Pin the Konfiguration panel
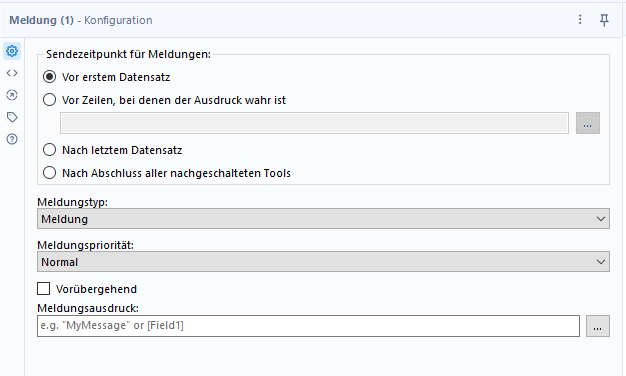 click(x=604, y=20)
